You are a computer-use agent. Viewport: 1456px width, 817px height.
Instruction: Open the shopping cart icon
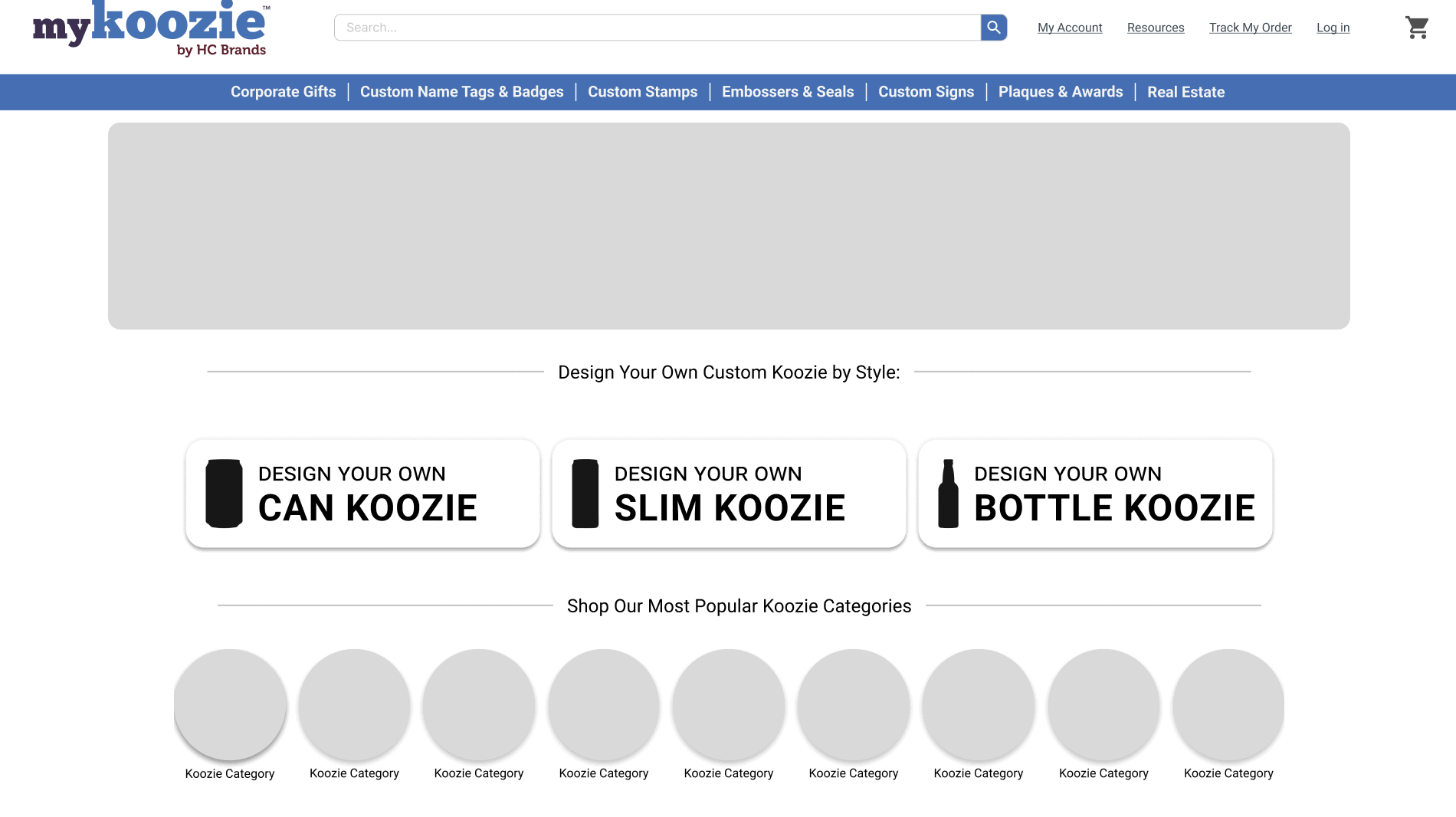click(1416, 28)
